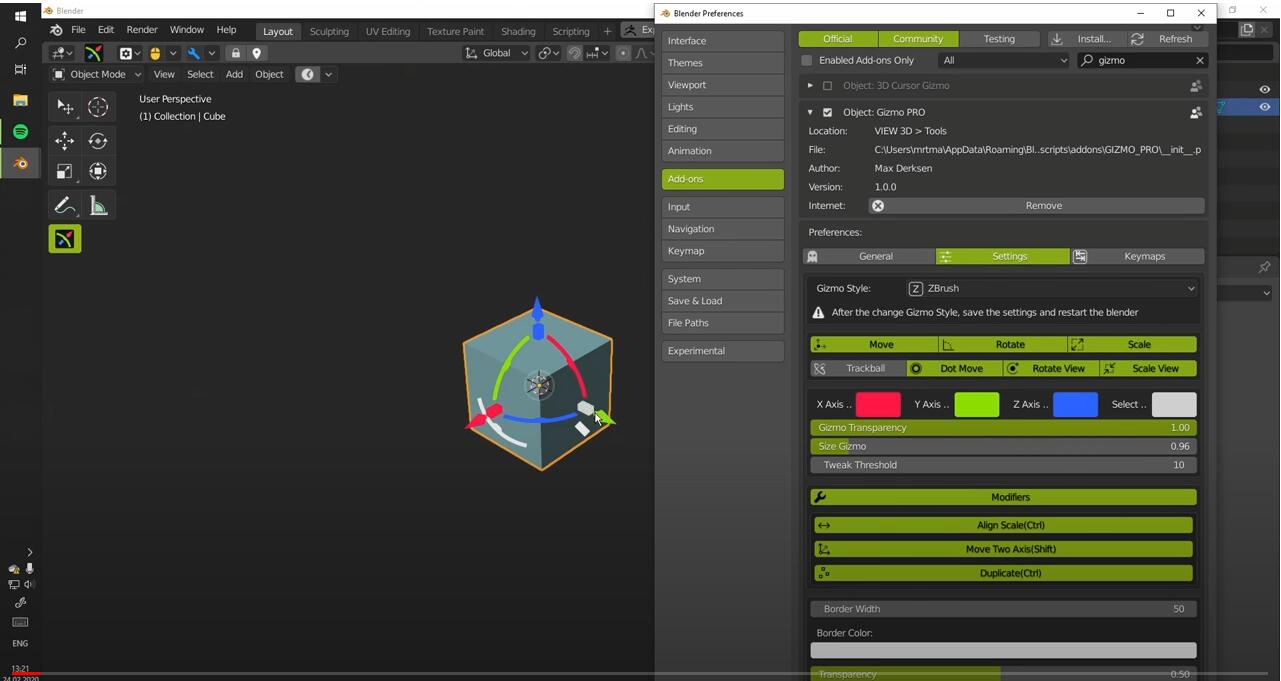Screen dimensions: 1281x681
Task: Open the Blender logo menu
Action: tap(56, 30)
